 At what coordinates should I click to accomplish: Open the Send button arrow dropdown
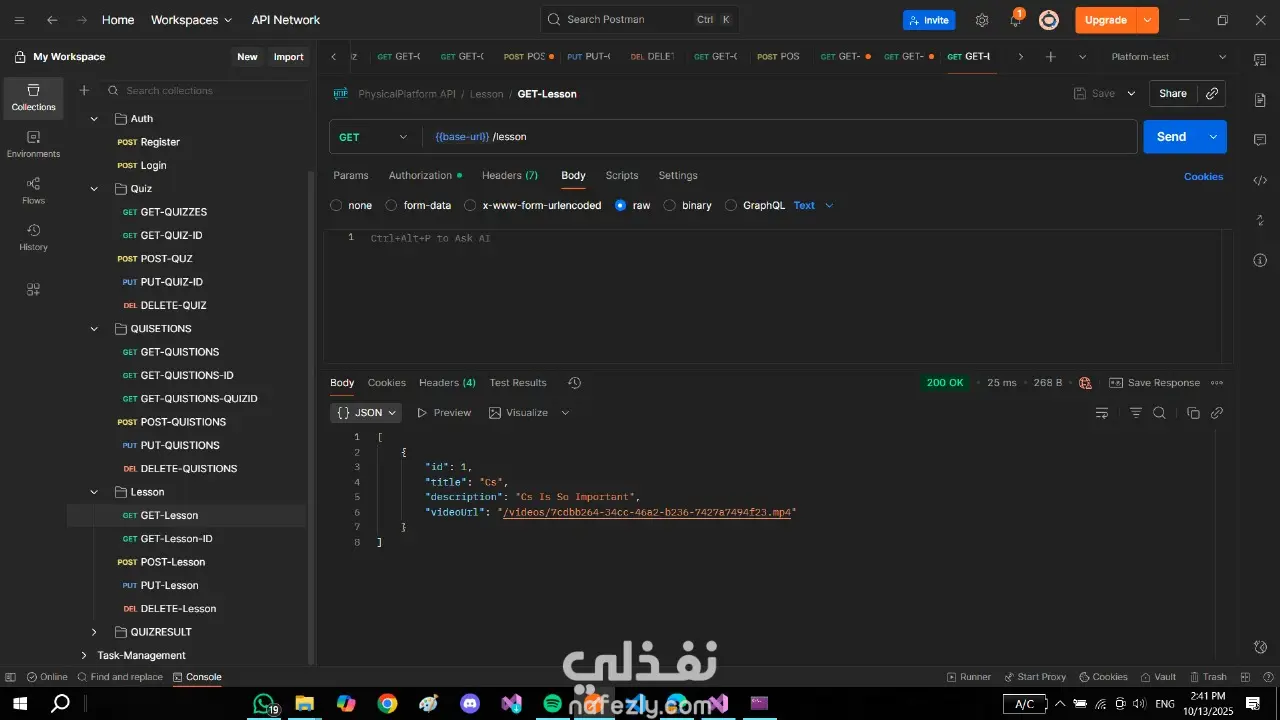[x=1213, y=137]
